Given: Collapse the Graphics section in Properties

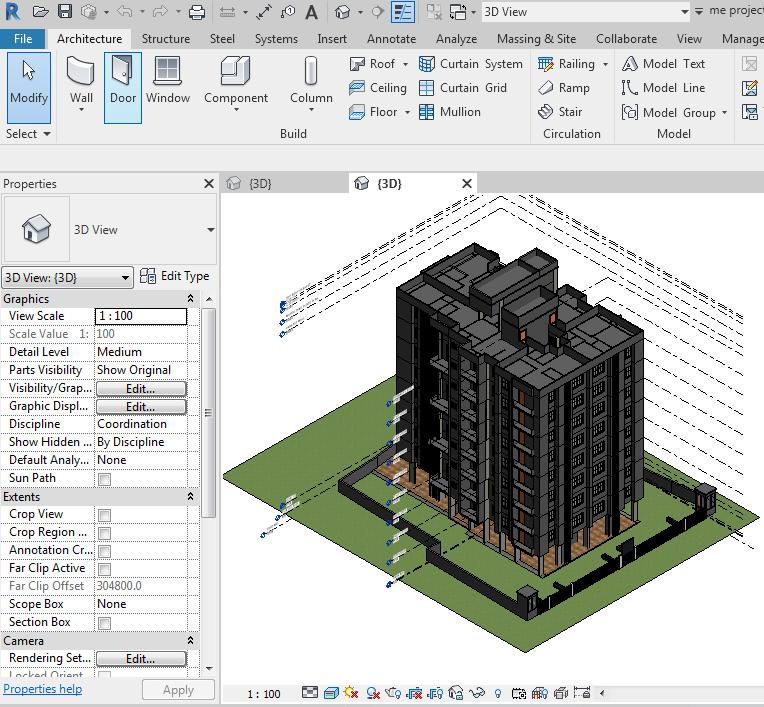Looking at the screenshot, I should click(191, 299).
